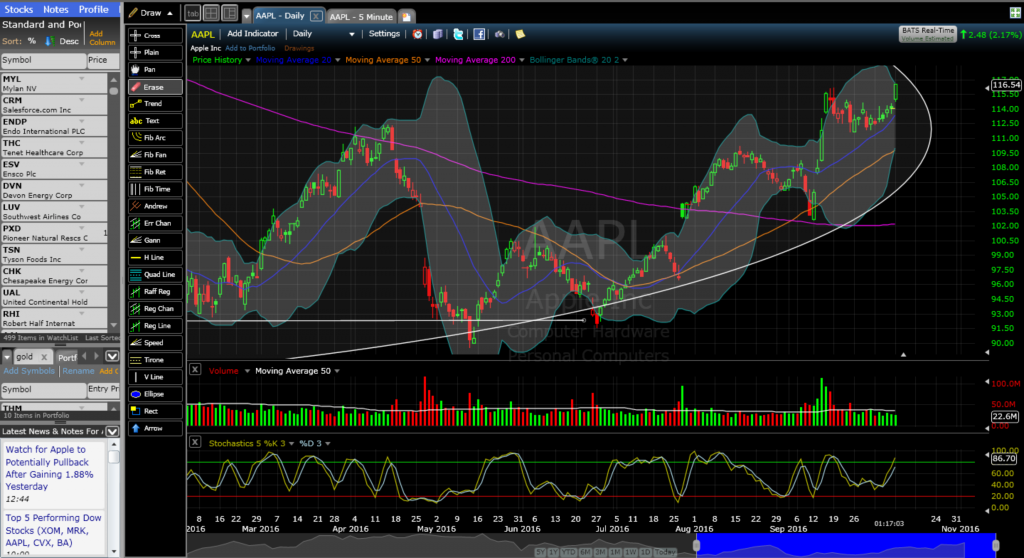Select the Speed lines tool
This screenshot has height=558, width=1024.
155,342
